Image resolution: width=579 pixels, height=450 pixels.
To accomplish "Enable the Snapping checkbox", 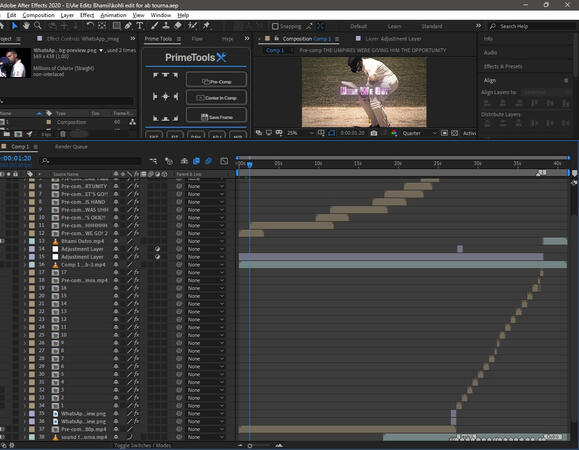I will pos(275,26).
